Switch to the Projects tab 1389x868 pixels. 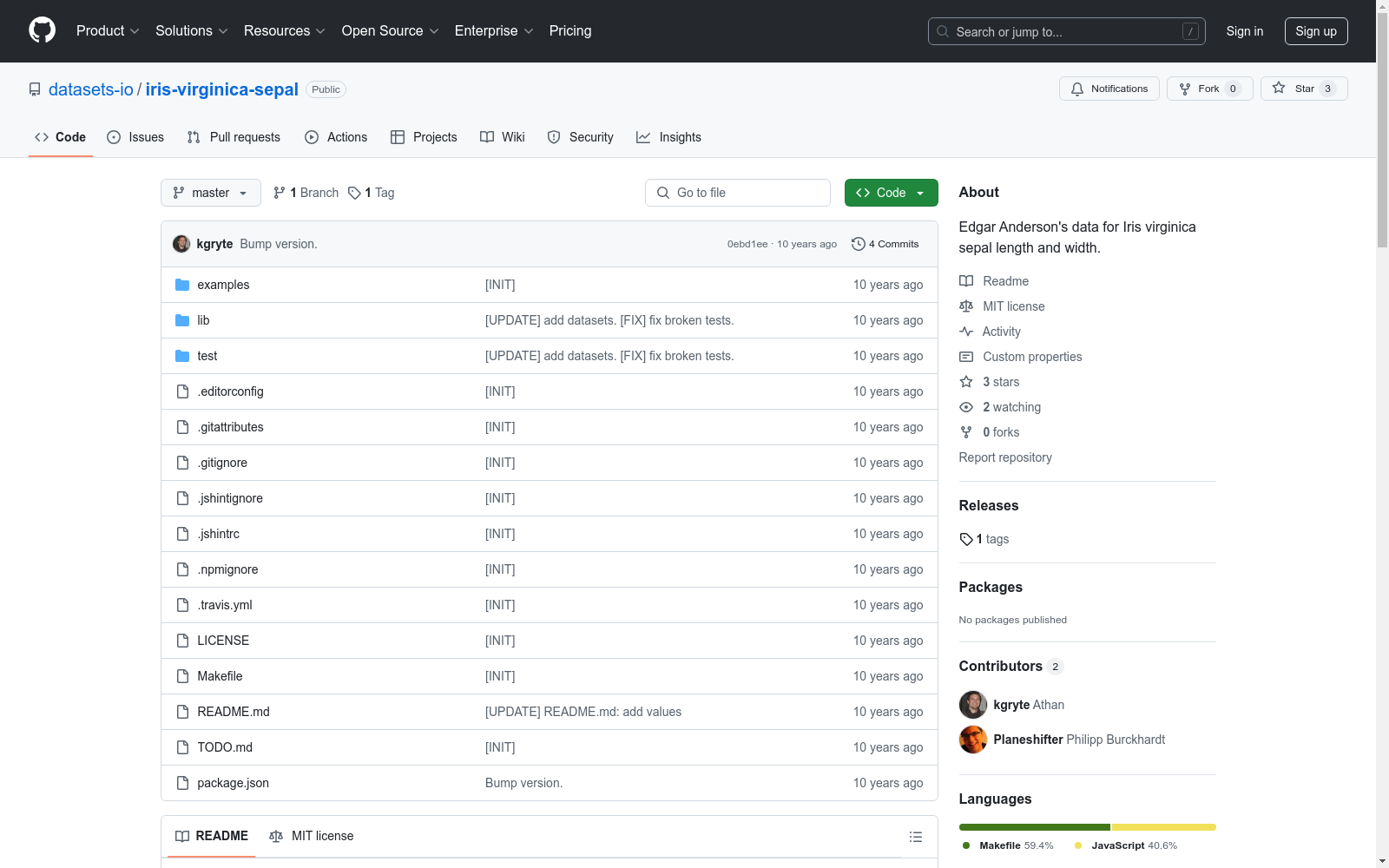(x=424, y=137)
